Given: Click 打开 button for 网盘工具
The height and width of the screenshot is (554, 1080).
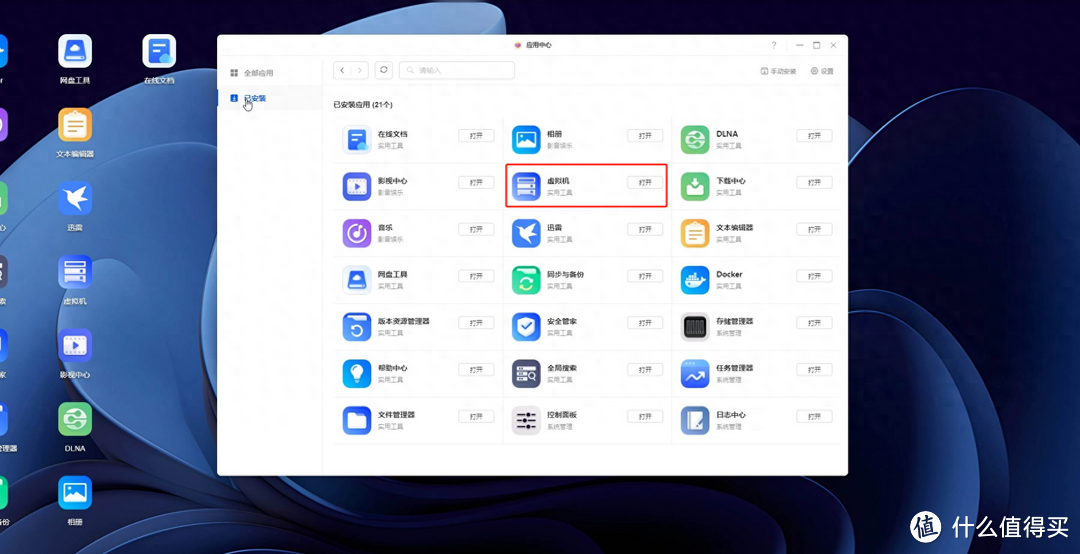Looking at the screenshot, I should point(476,276).
